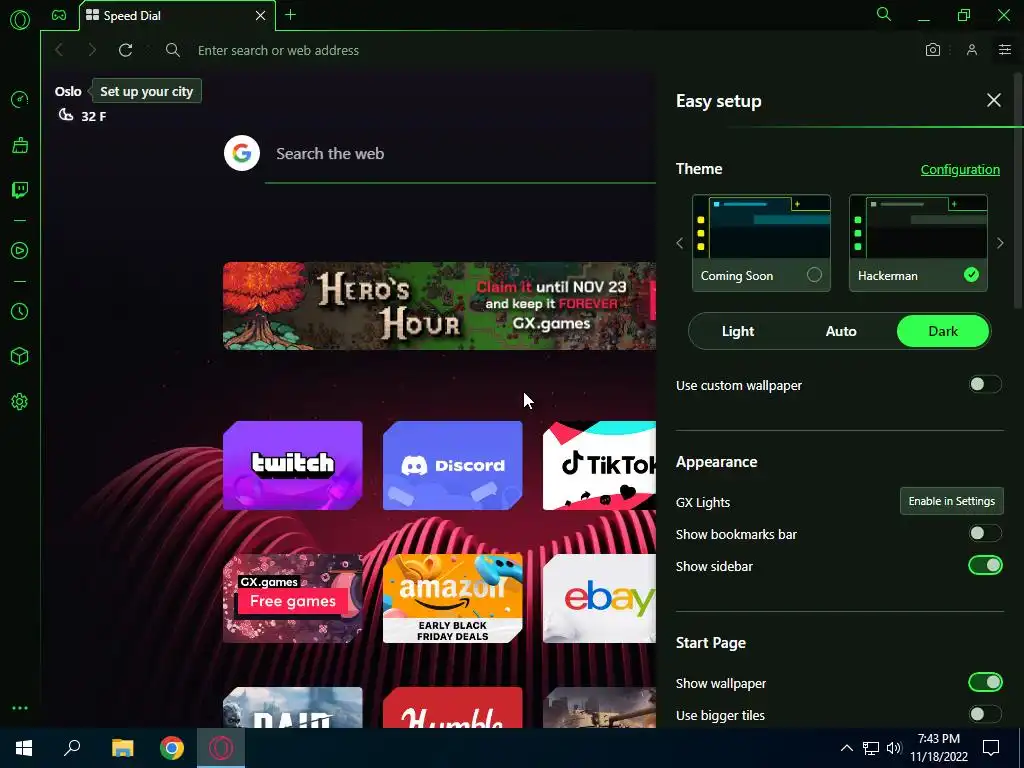Open the volume control in system tray

[894, 748]
